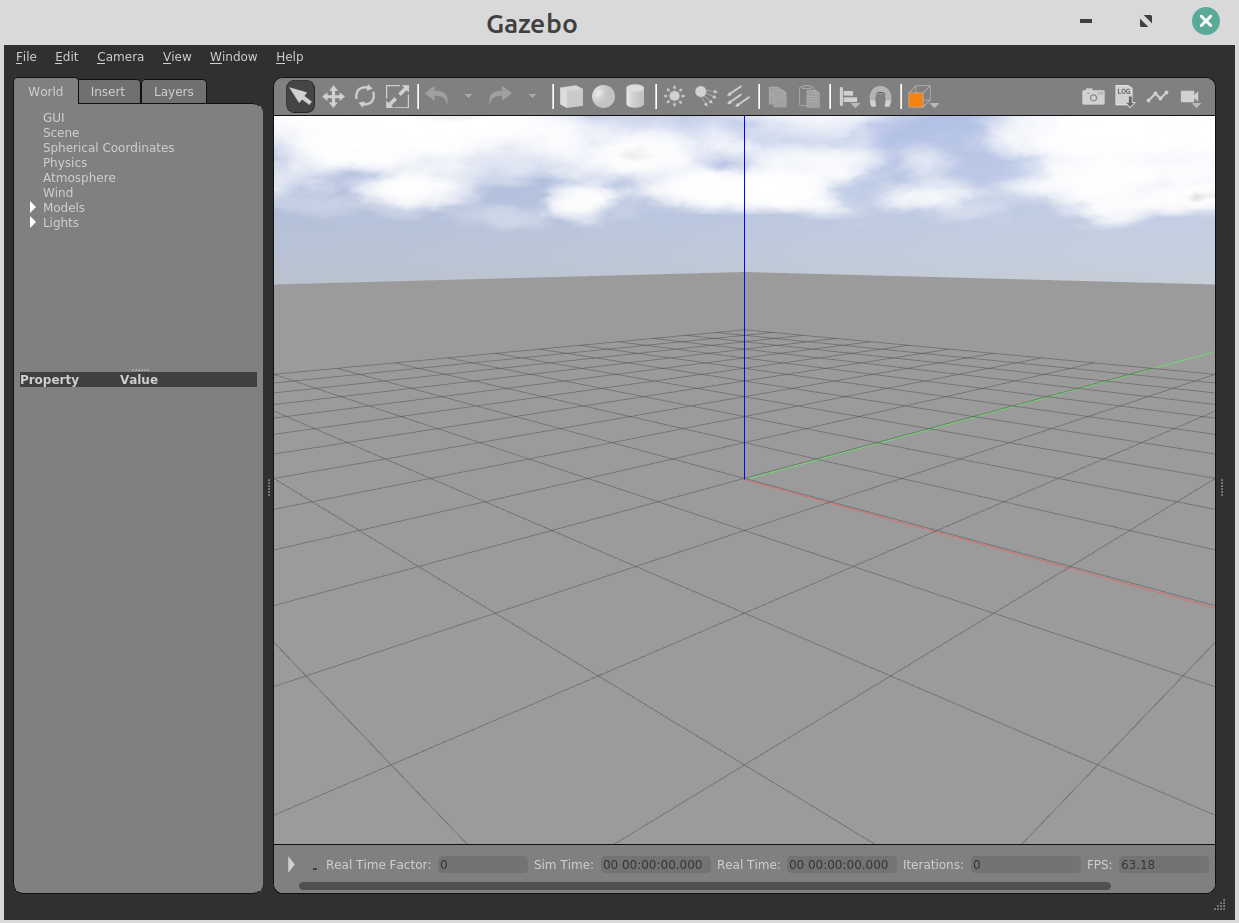This screenshot has height=923, width=1239.
Task: Switch to the Layers tab
Action: [x=173, y=92]
